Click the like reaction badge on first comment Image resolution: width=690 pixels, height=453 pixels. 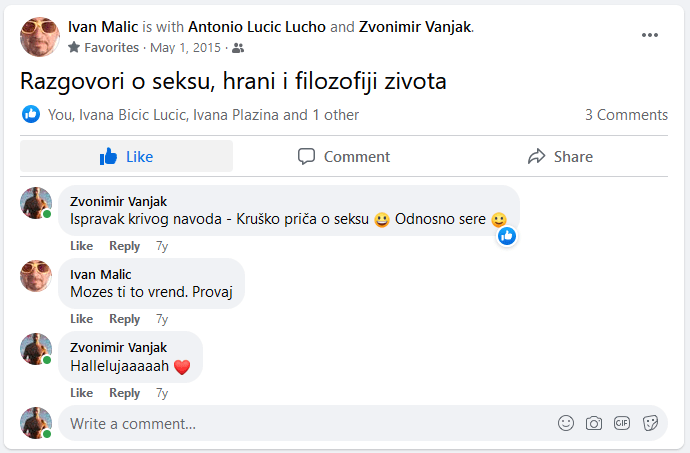point(507,236)
